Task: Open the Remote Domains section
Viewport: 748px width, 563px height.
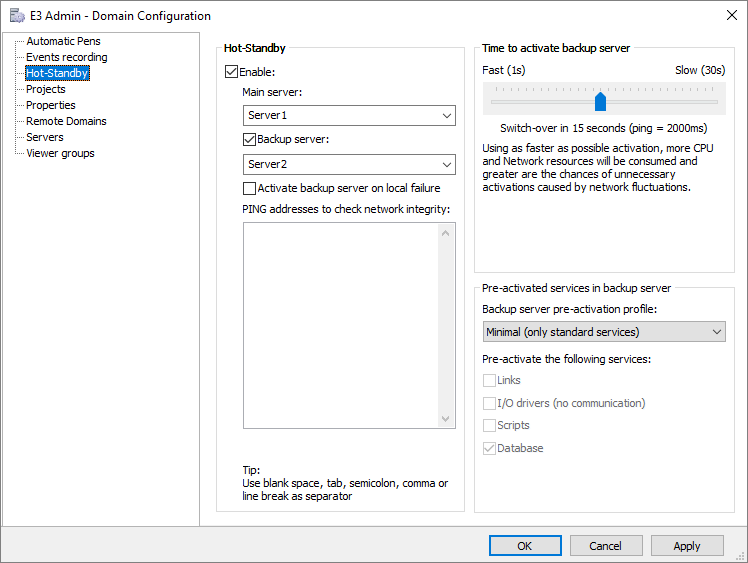Action: click(66, 121)
